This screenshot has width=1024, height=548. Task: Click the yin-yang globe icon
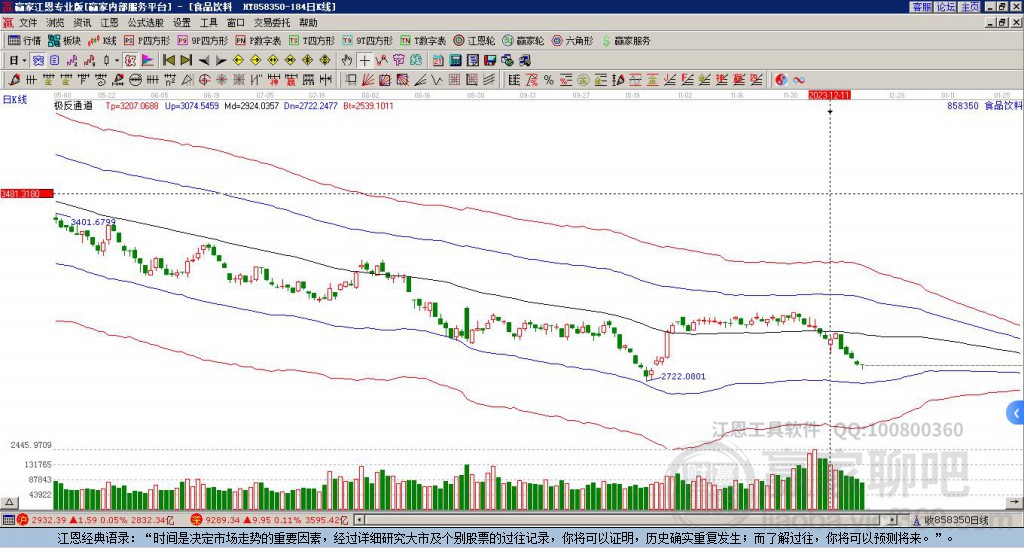point(781,80)
